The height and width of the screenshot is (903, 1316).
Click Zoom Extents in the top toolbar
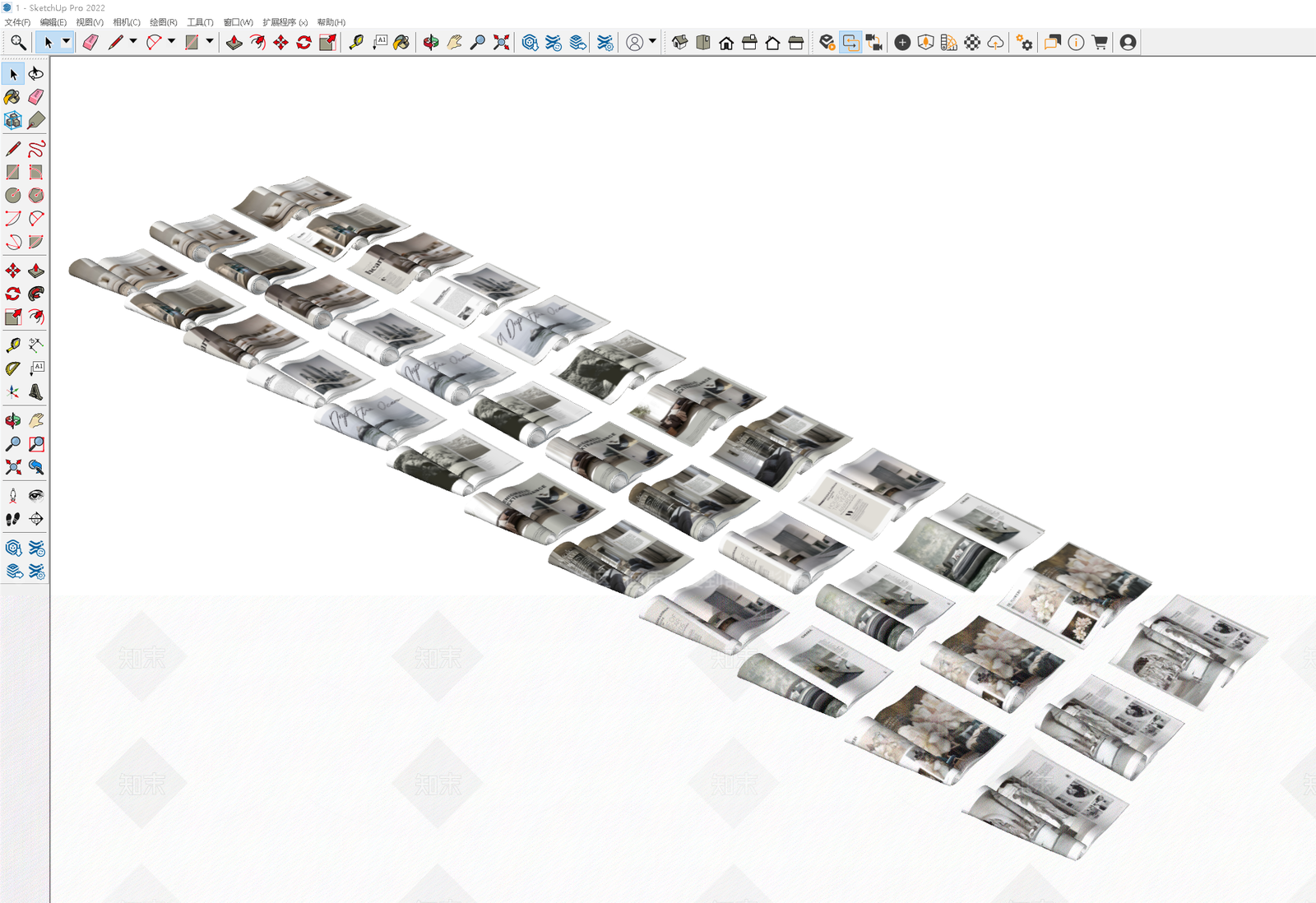pyautogui.click(x=501, y=43)
